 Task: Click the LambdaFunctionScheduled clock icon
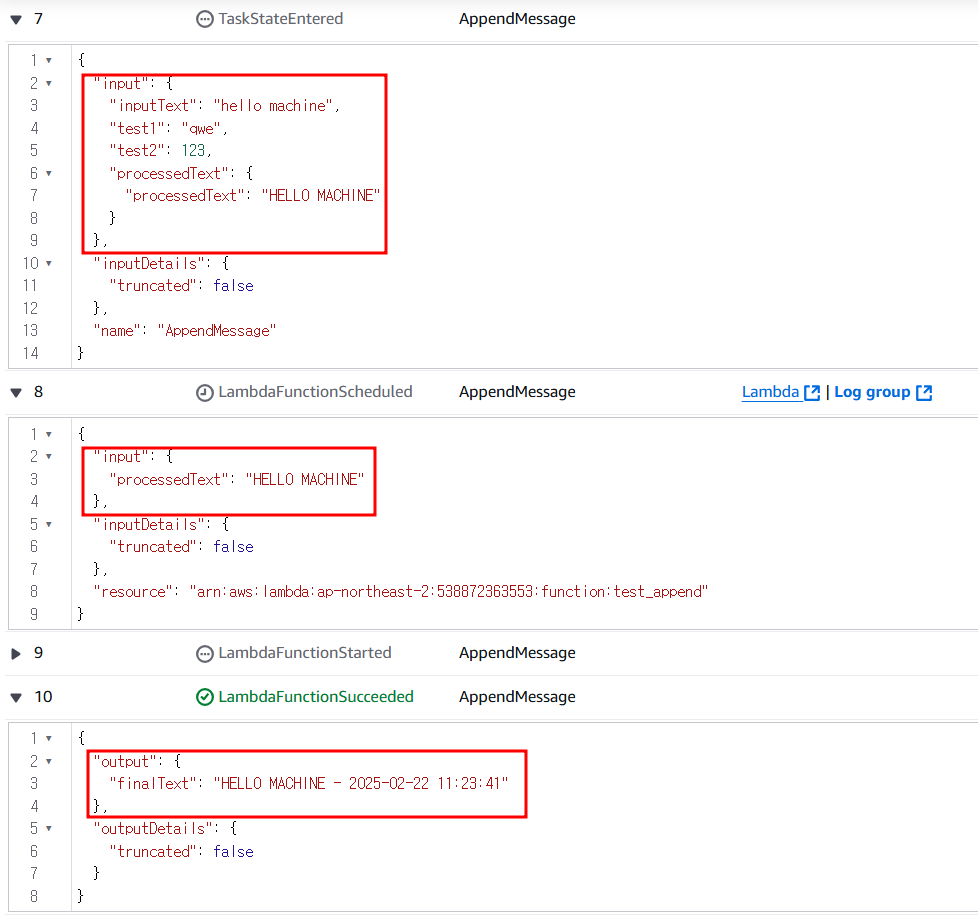205,392
